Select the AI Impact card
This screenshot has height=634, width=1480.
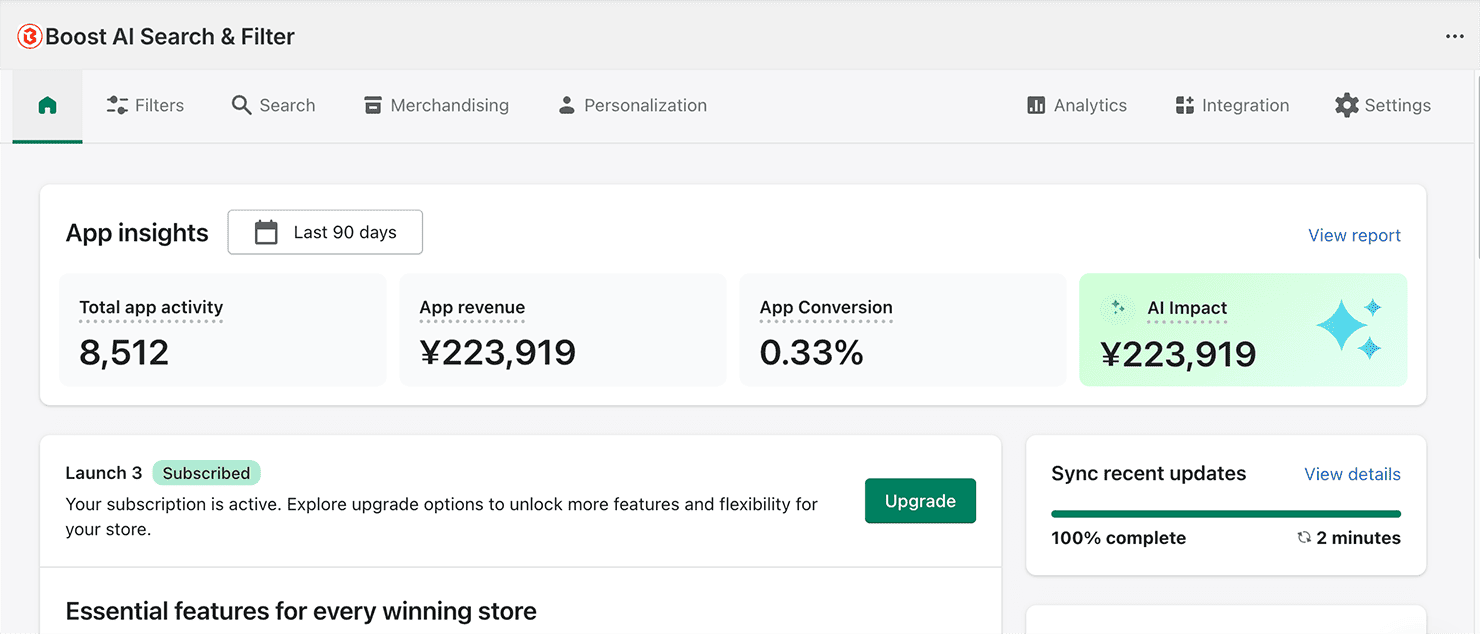[x=1243, y=330]
